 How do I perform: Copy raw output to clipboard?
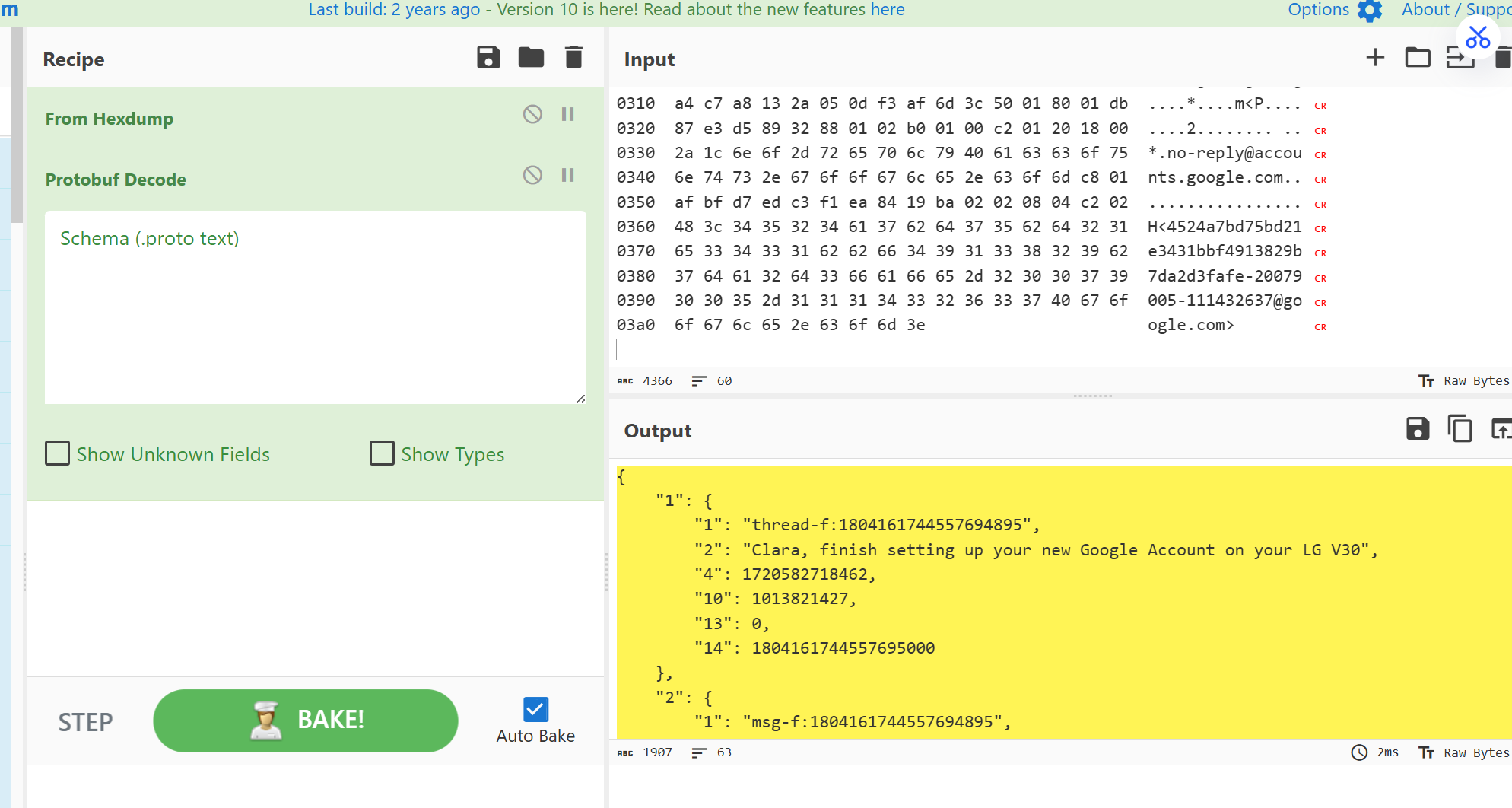tap(1460, 429)
